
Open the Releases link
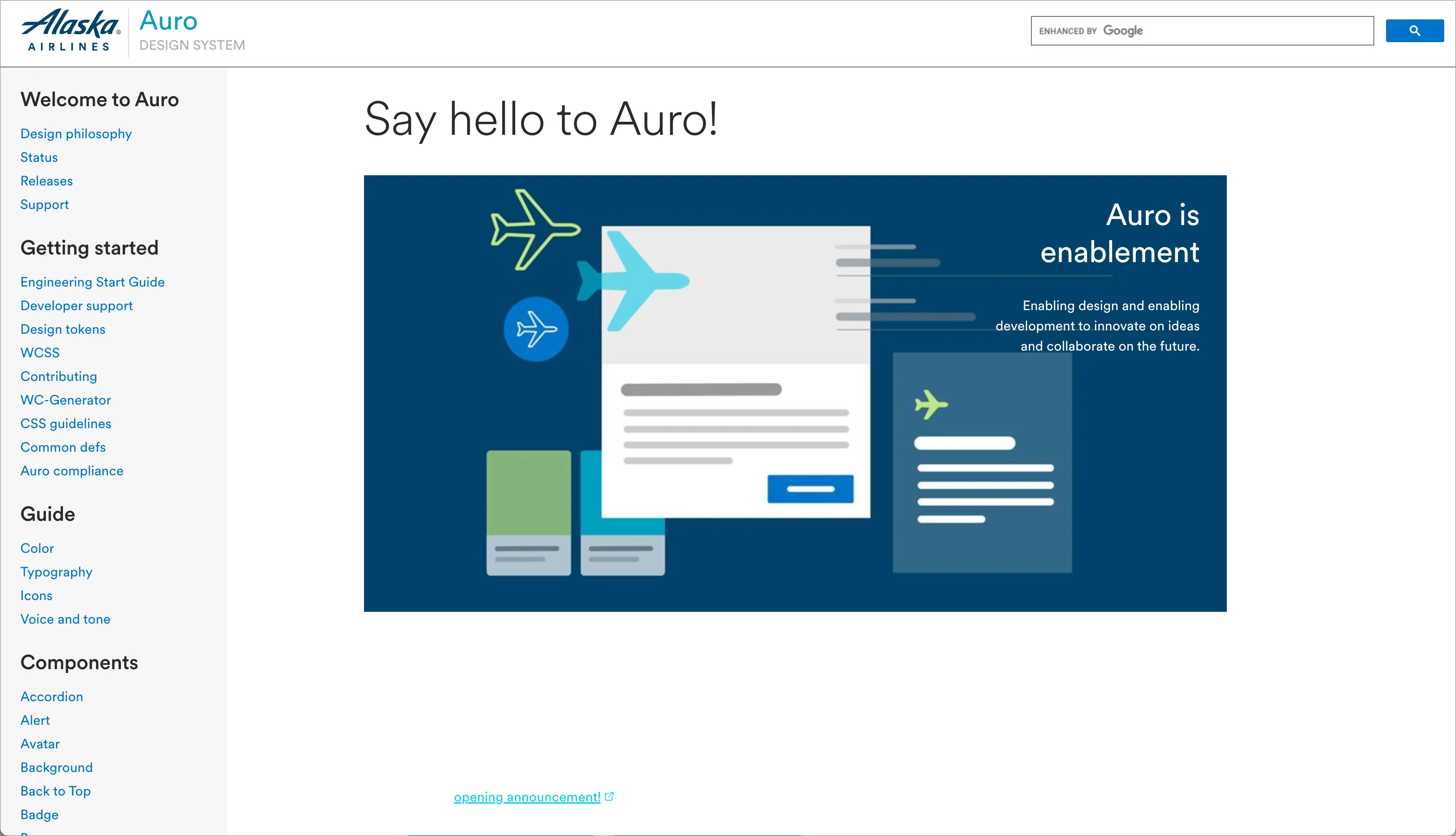tap(46, 181)
